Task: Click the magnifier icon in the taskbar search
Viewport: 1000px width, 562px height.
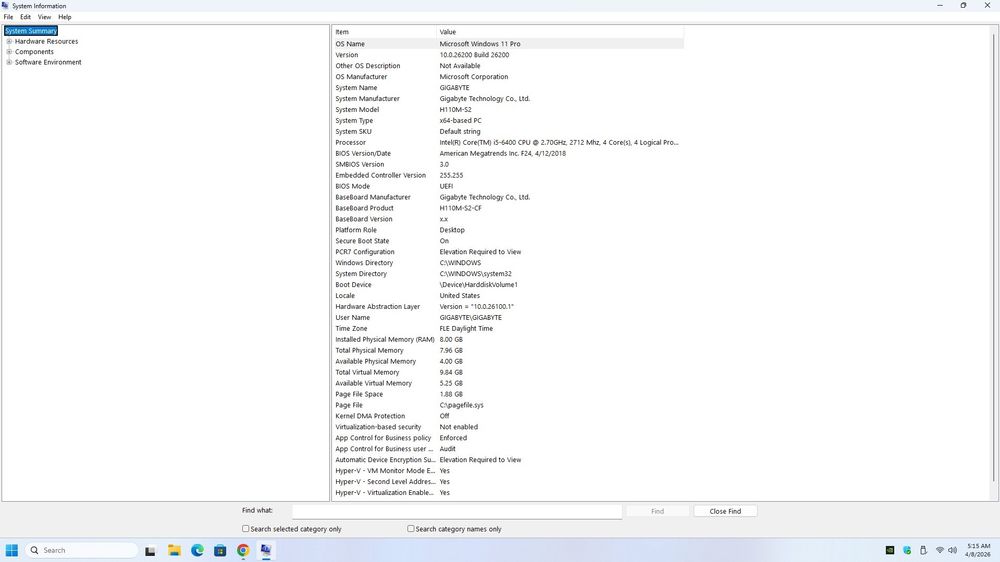Action: coord(34,550)
